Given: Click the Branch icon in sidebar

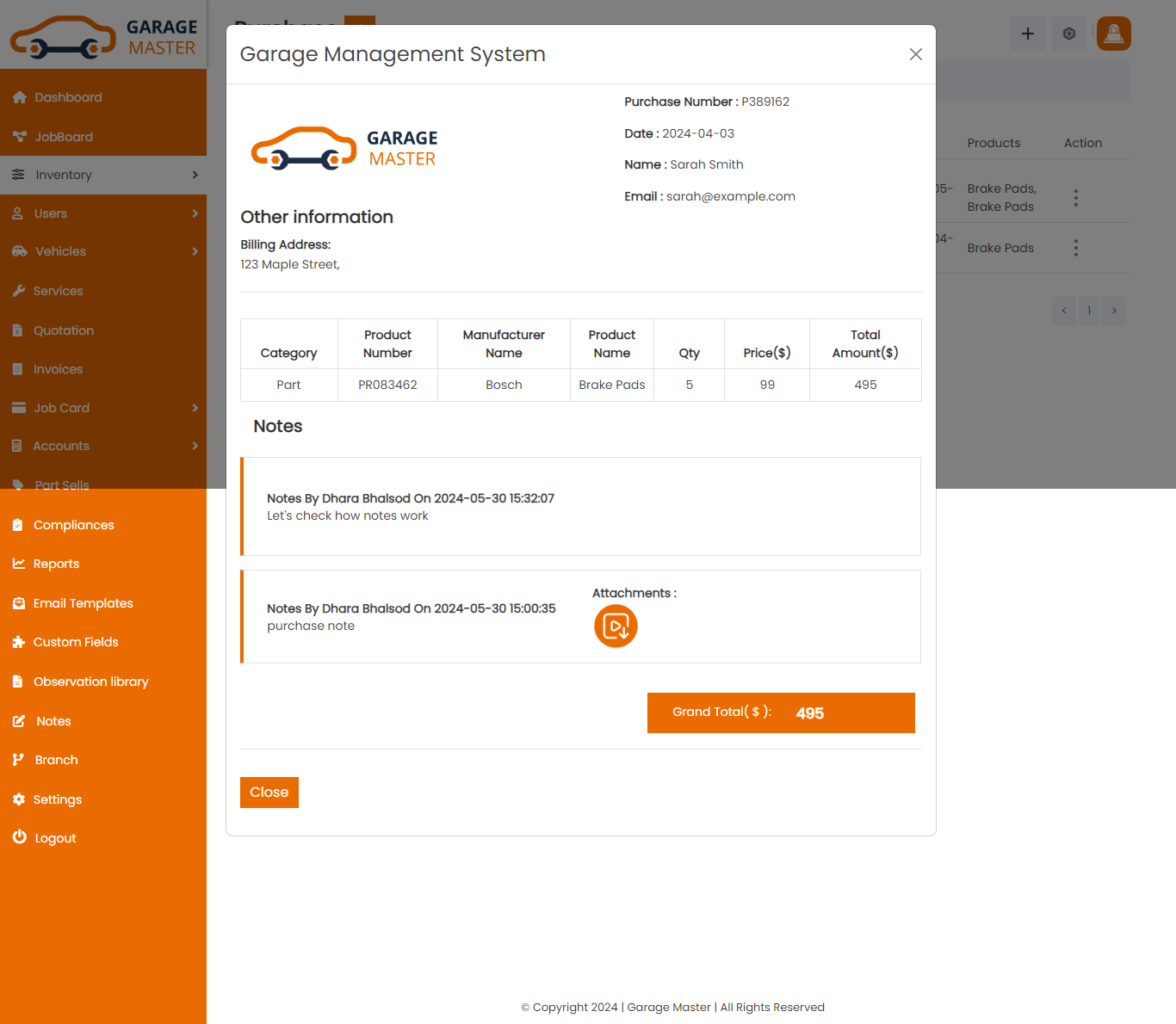Looking at the screenshot, I should click(x=19, y=760).
